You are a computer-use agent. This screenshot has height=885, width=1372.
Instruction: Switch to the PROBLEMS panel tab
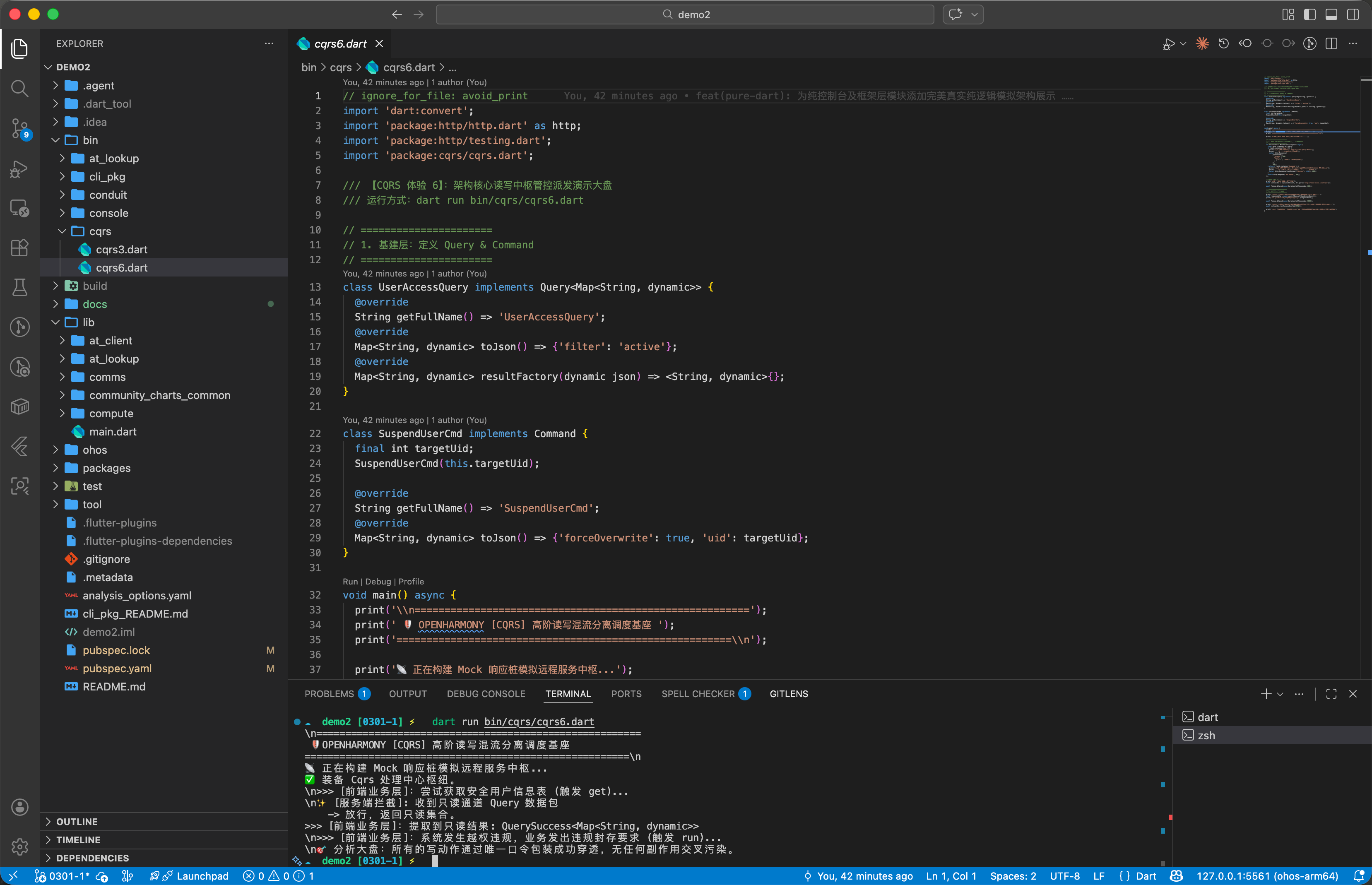pyautogui.click(x=329, y=694)
